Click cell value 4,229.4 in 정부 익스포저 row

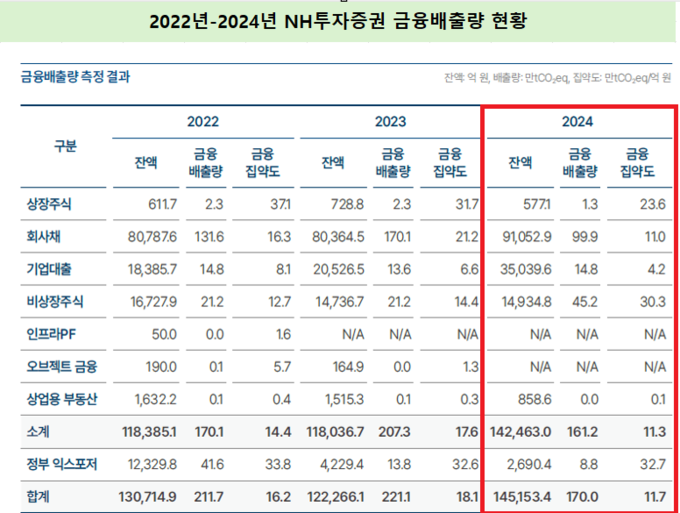pos(342,465)
